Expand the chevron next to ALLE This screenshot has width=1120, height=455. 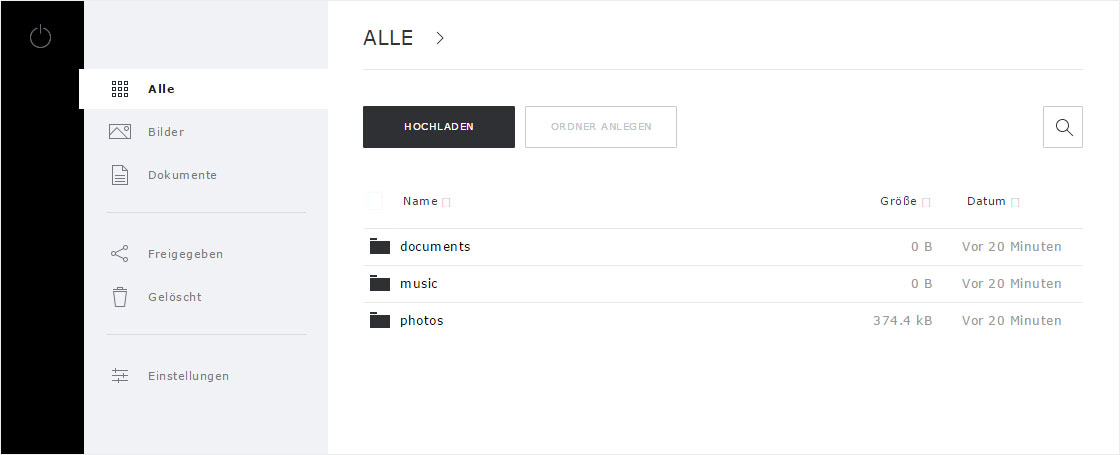440,38
